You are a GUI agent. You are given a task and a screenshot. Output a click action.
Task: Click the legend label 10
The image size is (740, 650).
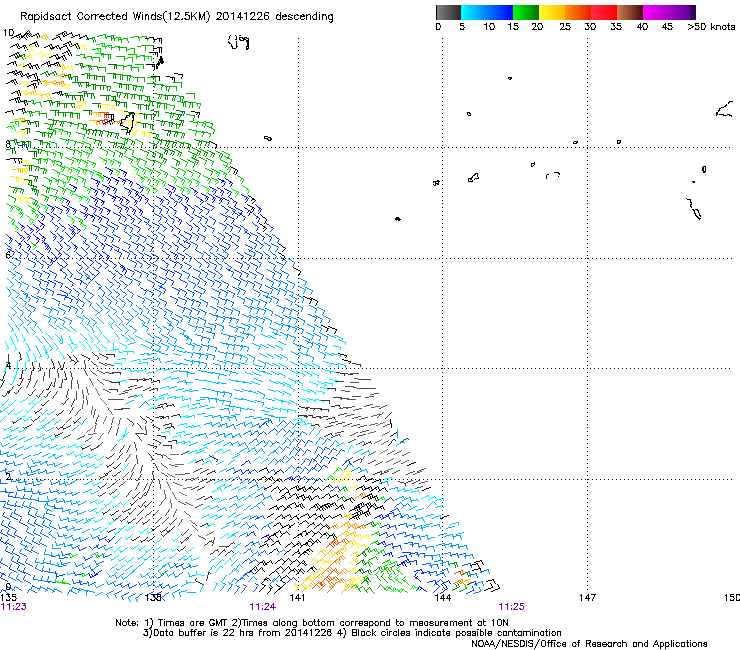pos(489,27)
